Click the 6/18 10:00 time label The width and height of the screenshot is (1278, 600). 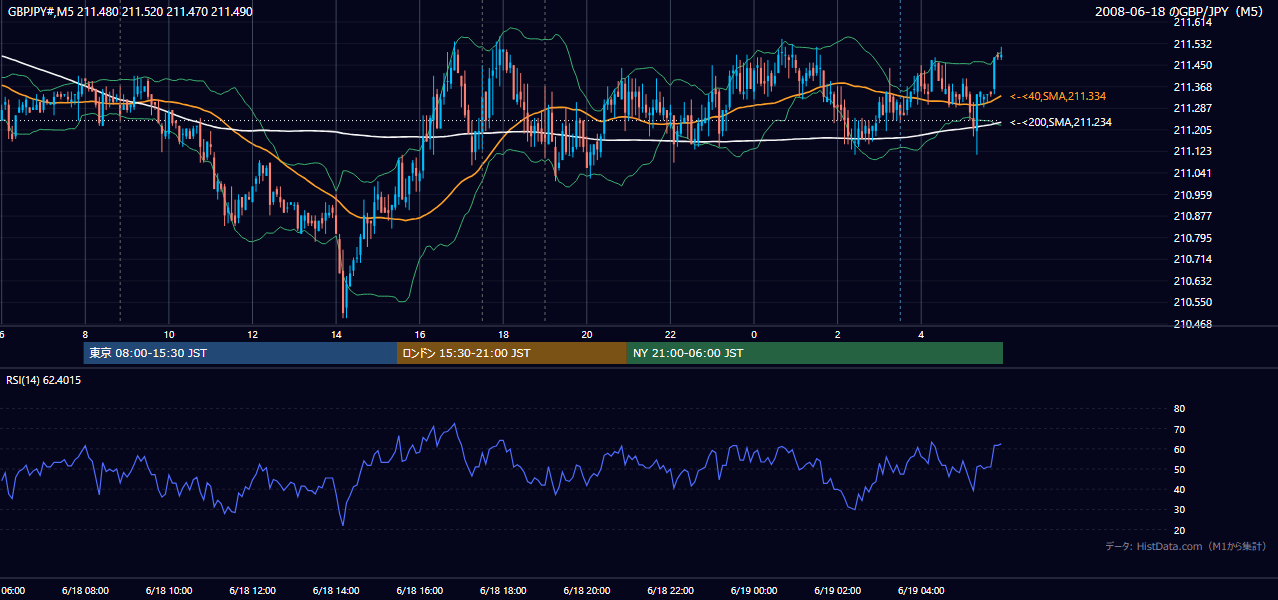(168, 591)
